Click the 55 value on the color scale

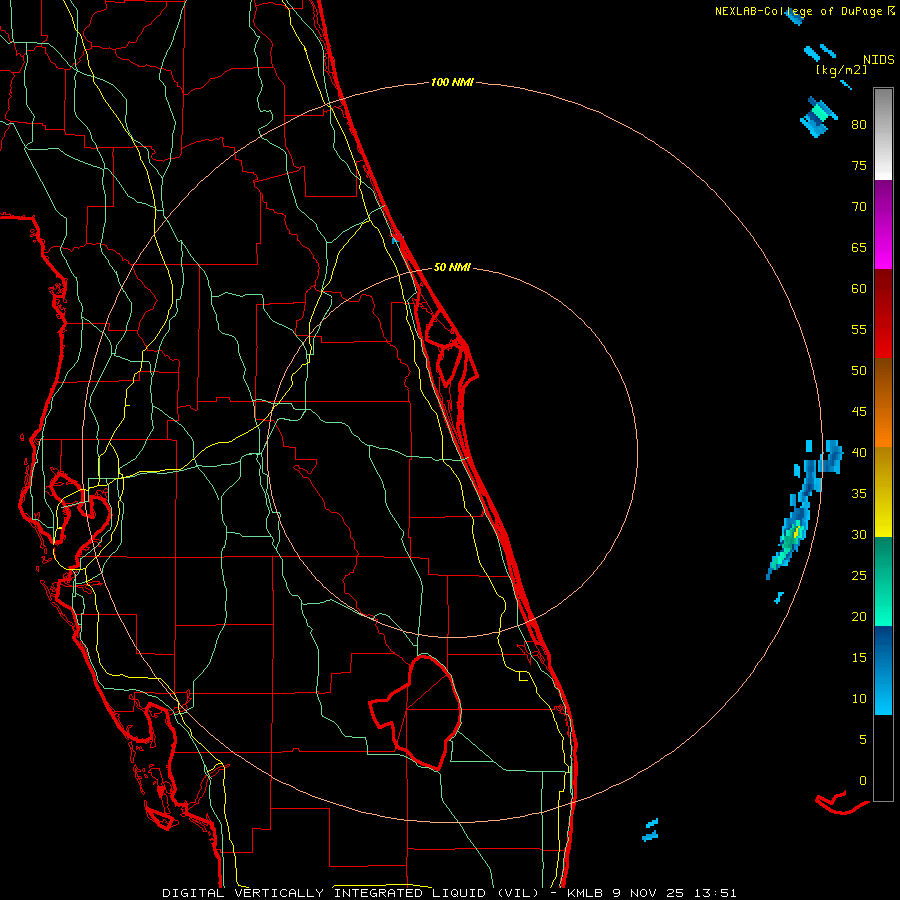click(859, 329)
